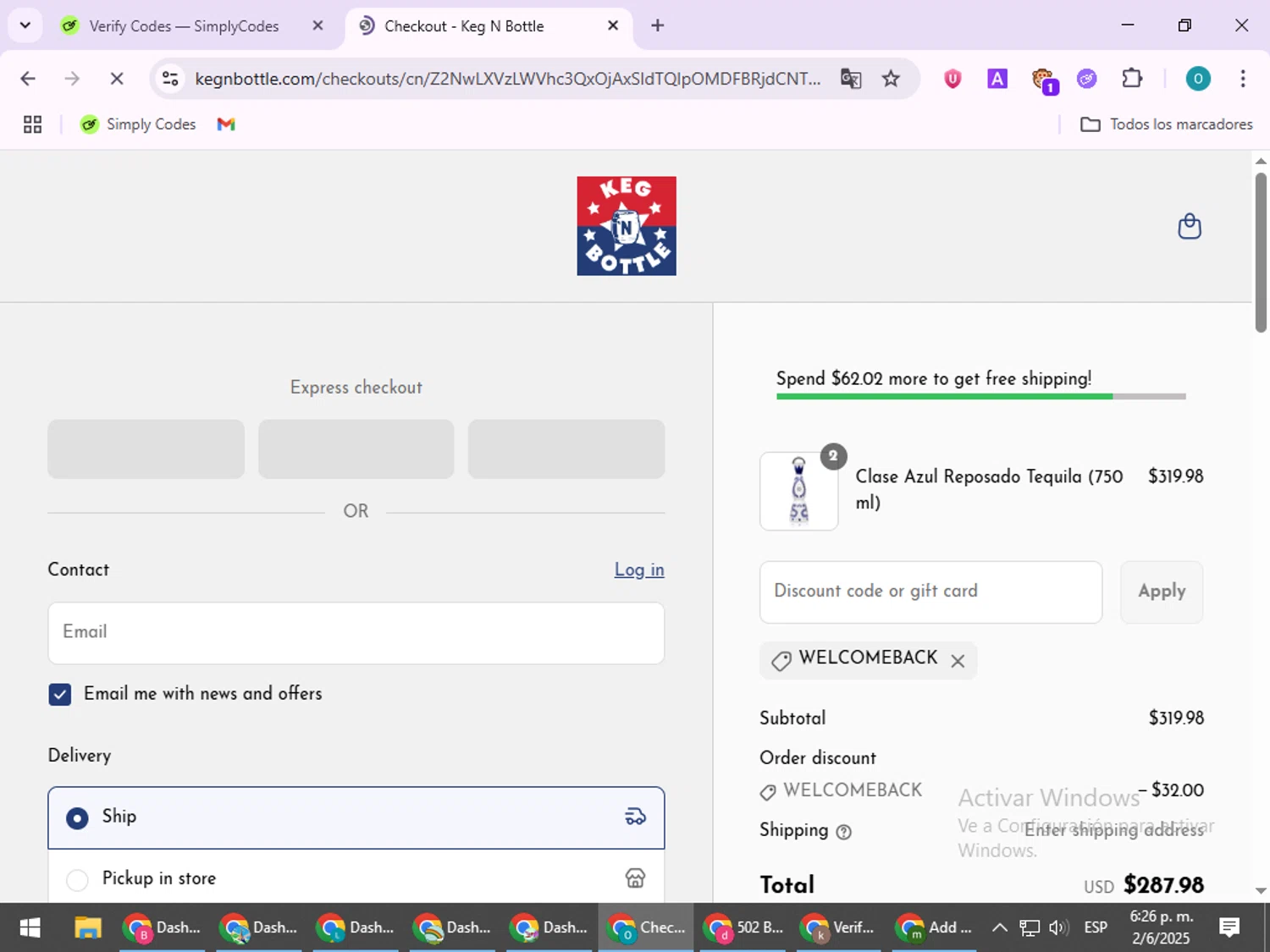The image size is (1270, 952).
Task: Open the Windows notification center
Action: click(1229, 927)
